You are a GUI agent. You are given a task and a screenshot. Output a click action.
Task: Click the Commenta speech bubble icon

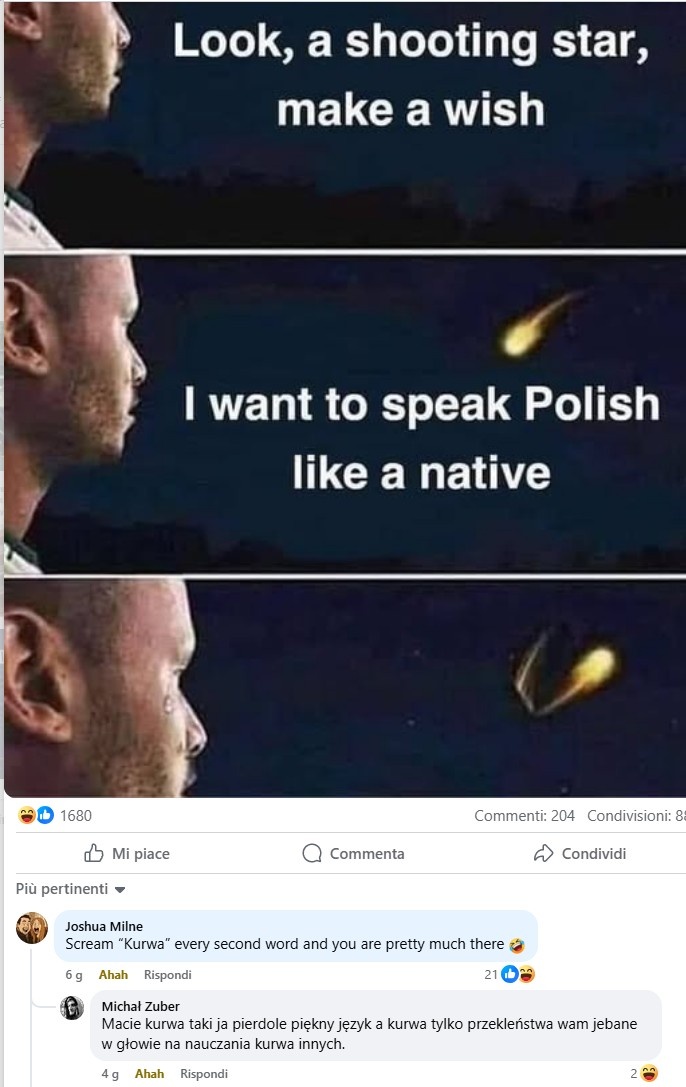pyautogui.click(x=312, y=853)
